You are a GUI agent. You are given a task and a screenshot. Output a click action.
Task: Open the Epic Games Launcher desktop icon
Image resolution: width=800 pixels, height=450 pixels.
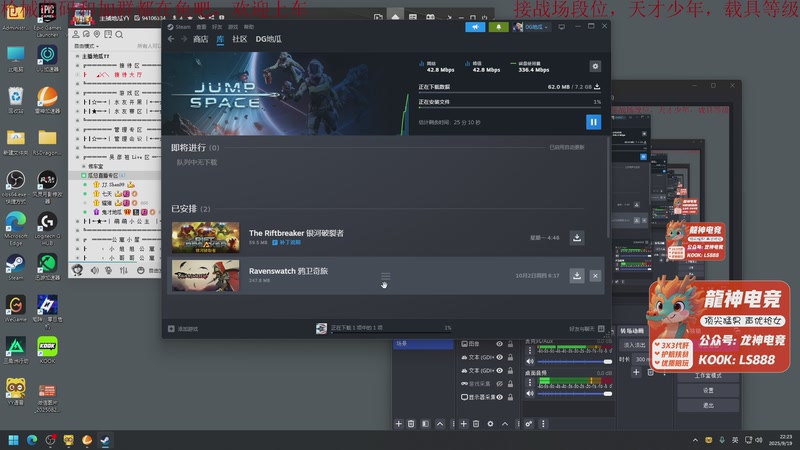click(47, 20)
